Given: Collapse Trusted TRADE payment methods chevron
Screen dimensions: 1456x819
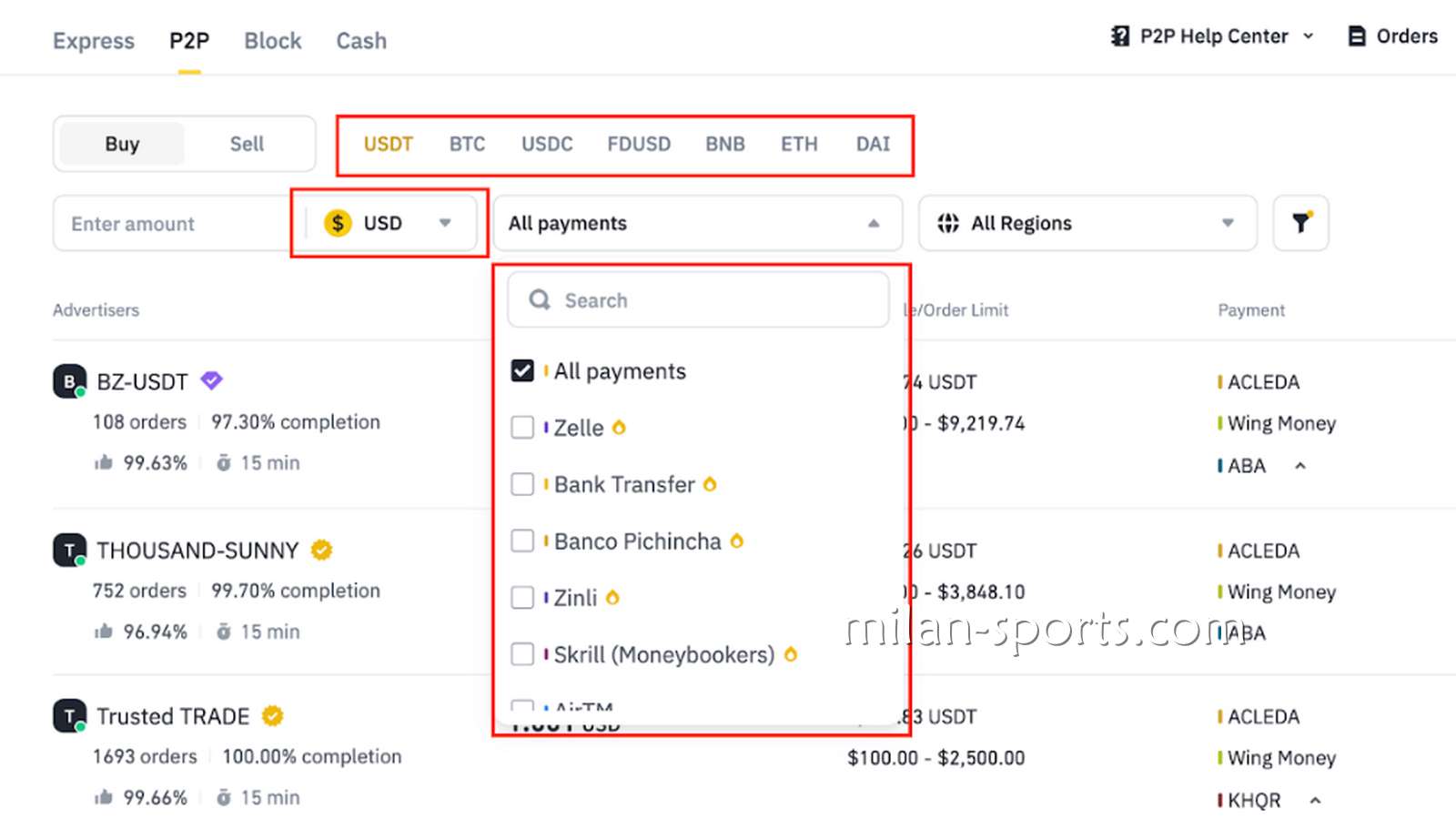Looking at the screenshot, I should click(1315, 801).
